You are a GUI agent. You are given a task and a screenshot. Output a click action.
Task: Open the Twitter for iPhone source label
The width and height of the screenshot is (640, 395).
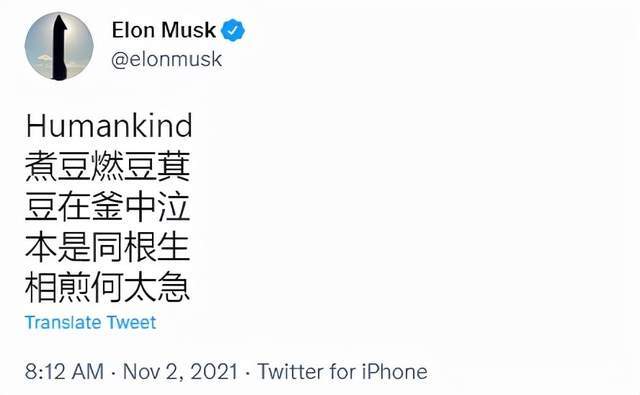[342, 372]
